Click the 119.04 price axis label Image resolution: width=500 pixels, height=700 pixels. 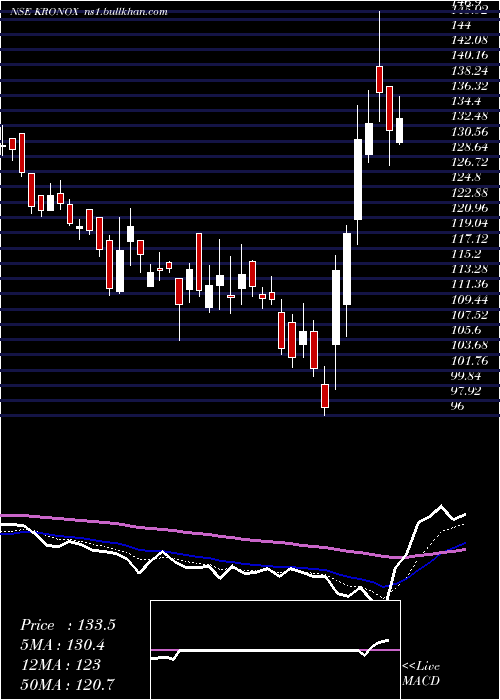470,223
